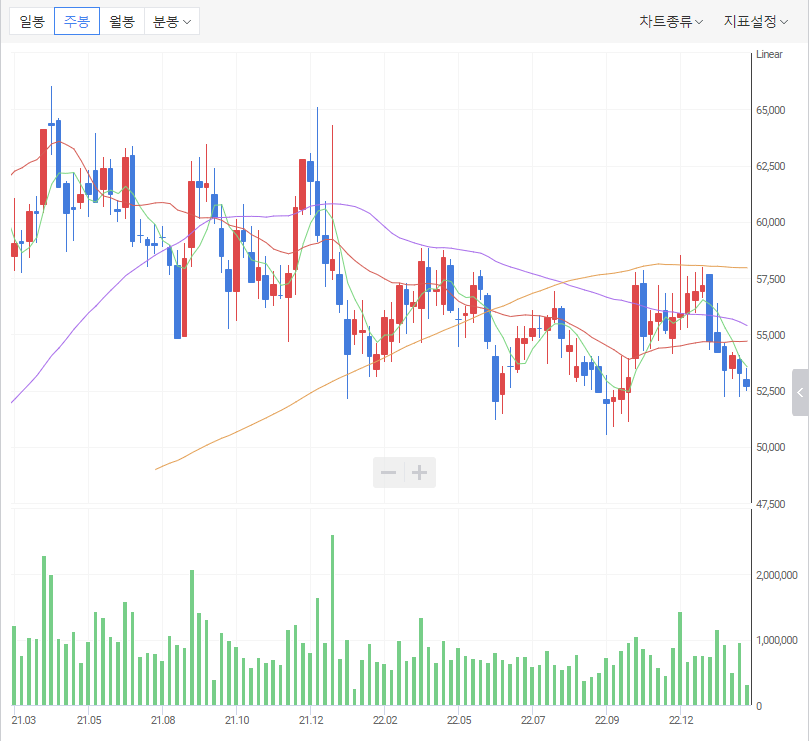The height and width of the screenshot is (741, 810).
Task: Click the 2,000,000 volume axis label
Action: (776, 575)
